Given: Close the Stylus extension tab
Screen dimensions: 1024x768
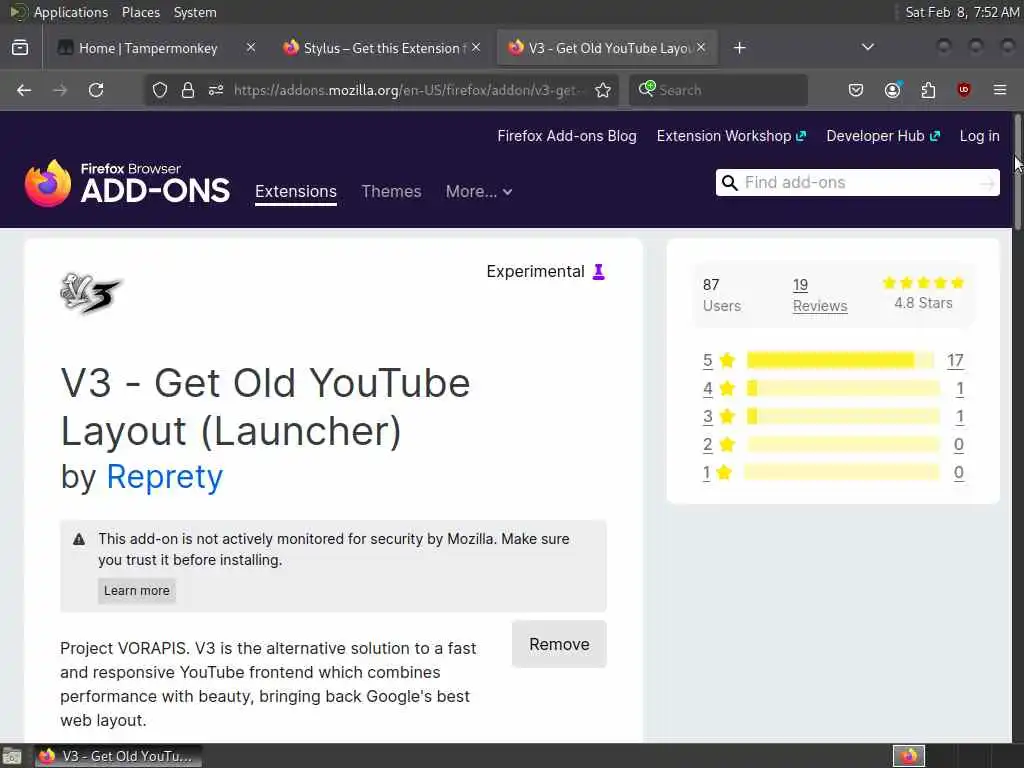Looking at the screenshot, I should 476,48.
